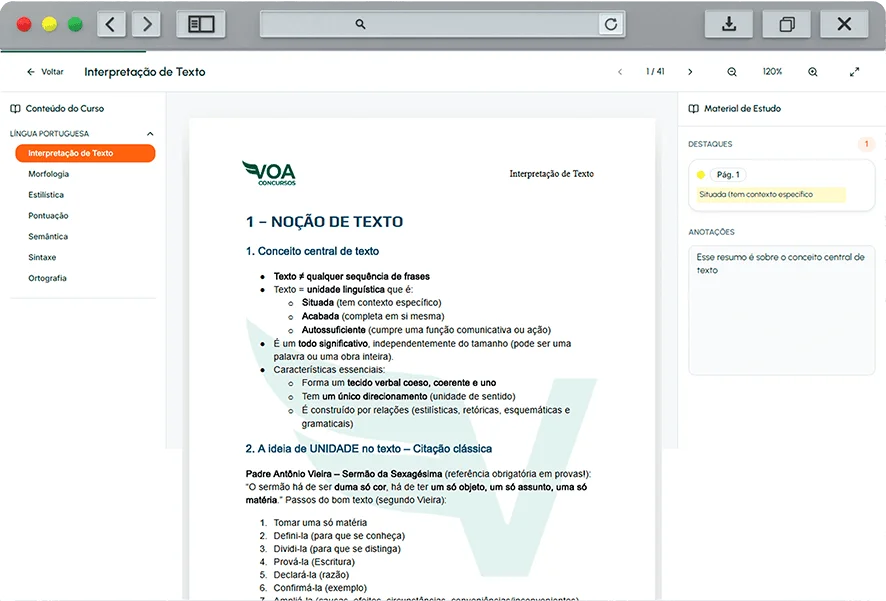This screenshot has width=886, height=601.
Task: Reload the page with refresh icon
Action: [x=611, y=24]
